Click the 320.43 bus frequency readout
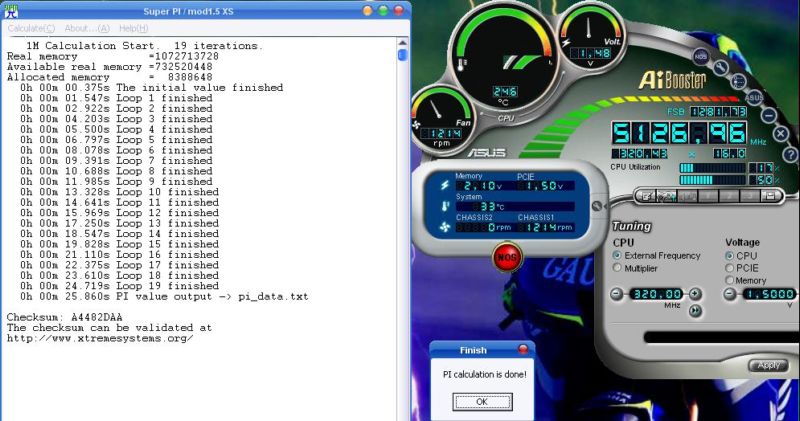 [x=640, y=153]
